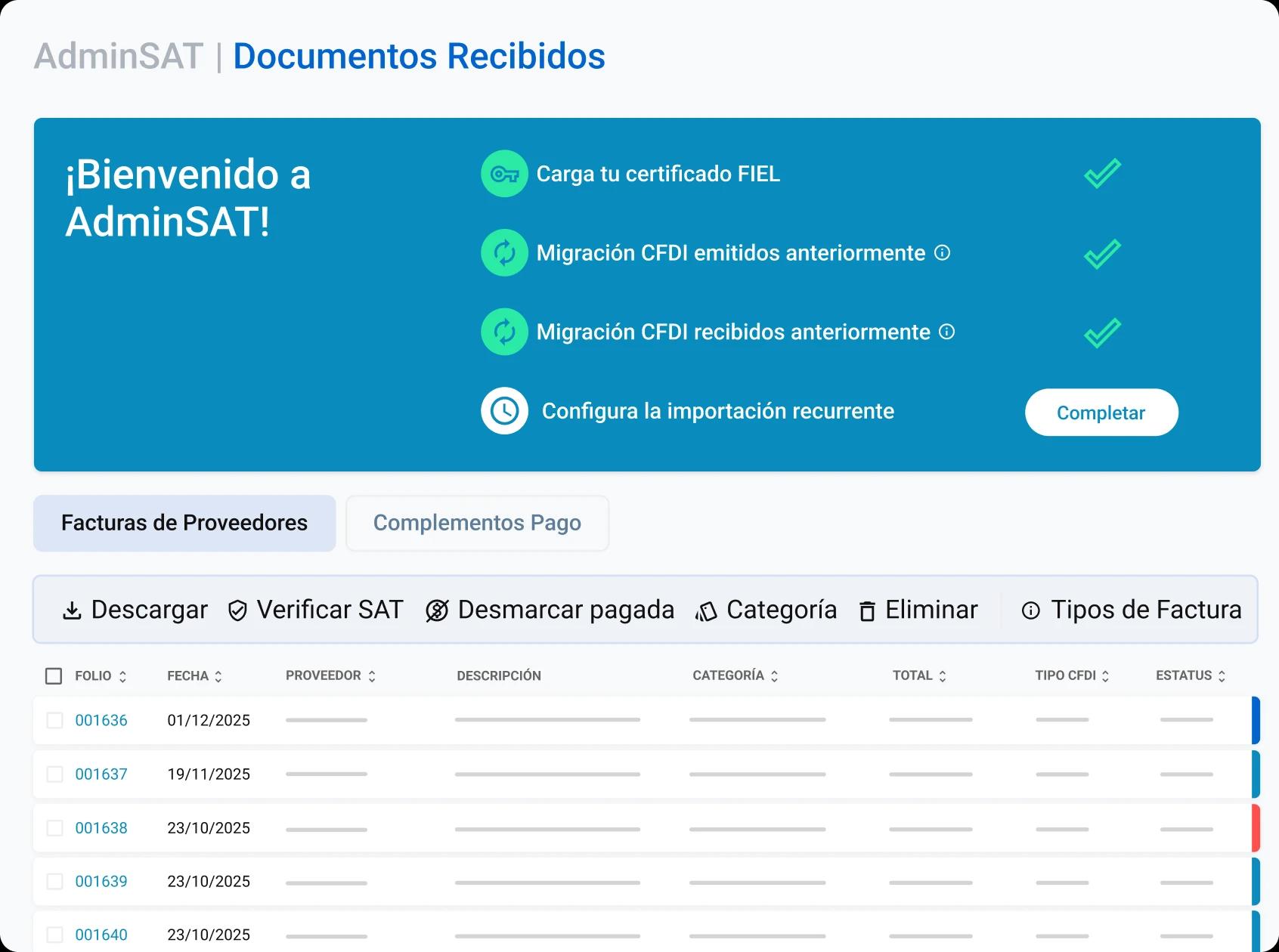Click the checkmark beside Carga tu certificado FIEL
Viewport: 1279px width, 952px height.
(x=1102, y=174)
